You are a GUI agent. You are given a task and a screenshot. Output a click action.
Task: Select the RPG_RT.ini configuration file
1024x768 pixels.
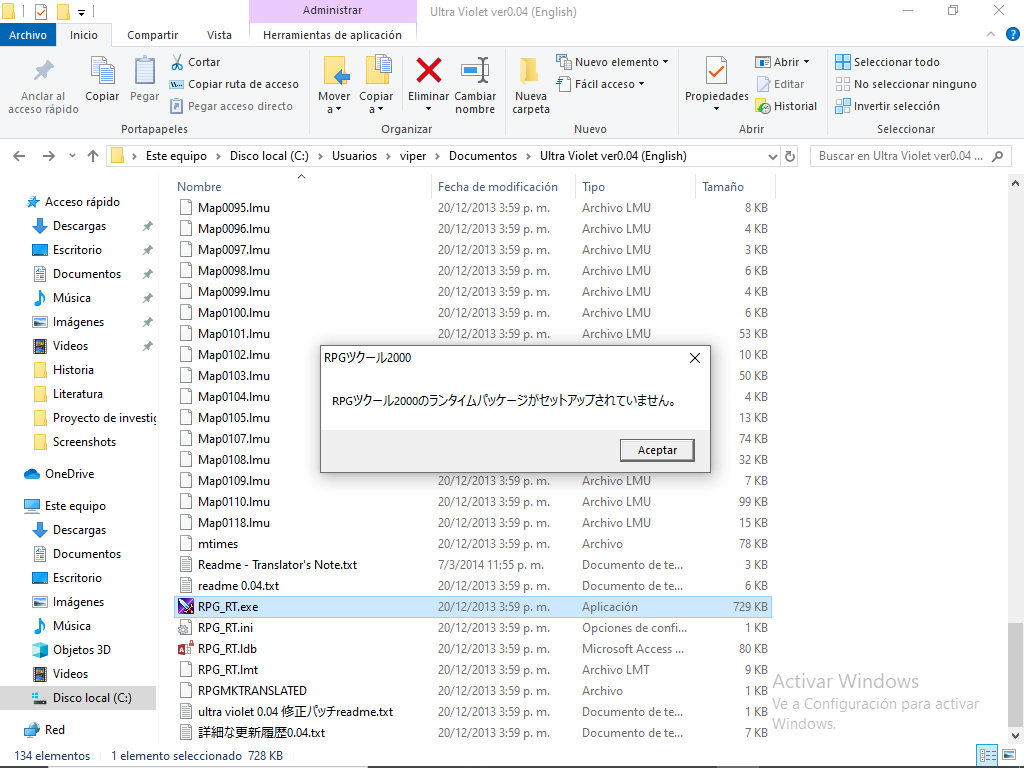pyautogui.click(x=473, y=628)
